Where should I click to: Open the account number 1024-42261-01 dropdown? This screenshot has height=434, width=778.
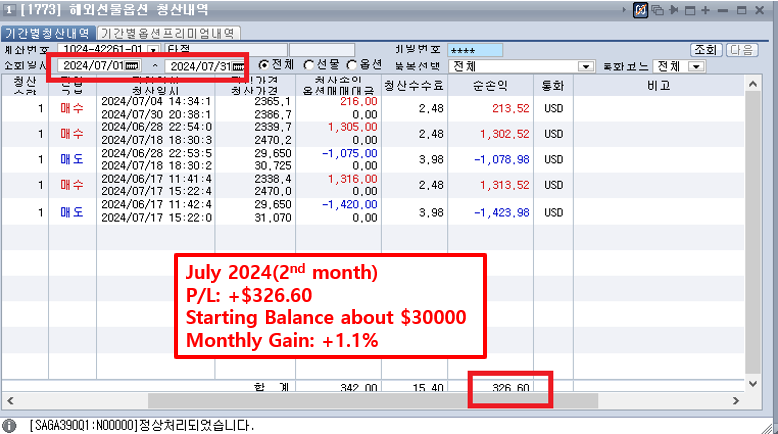point(154,50)
